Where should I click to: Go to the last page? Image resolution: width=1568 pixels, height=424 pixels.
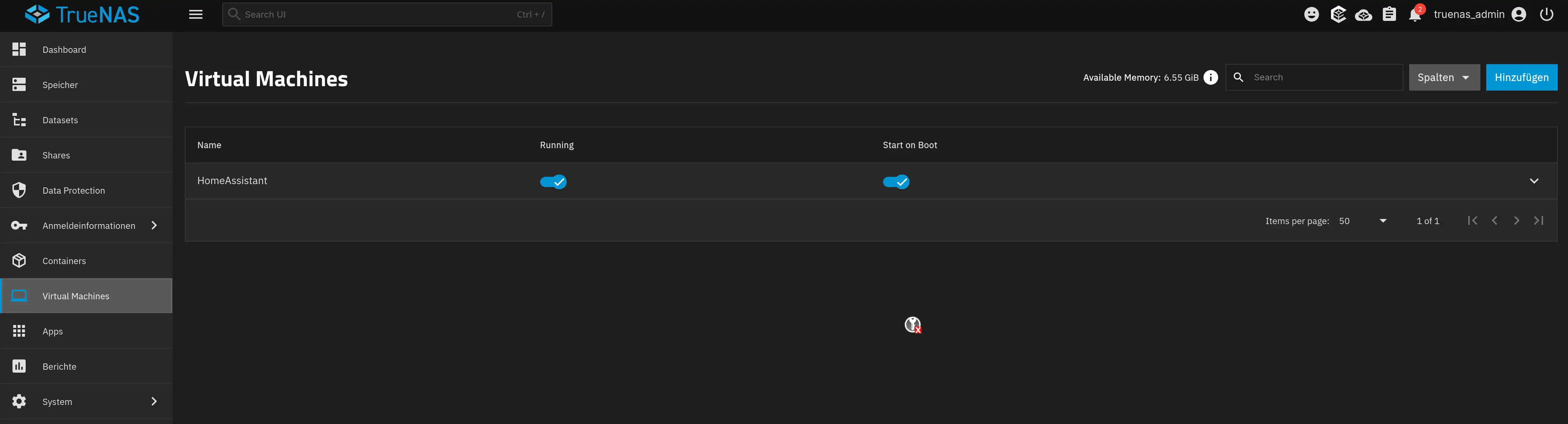point(1539,220)
